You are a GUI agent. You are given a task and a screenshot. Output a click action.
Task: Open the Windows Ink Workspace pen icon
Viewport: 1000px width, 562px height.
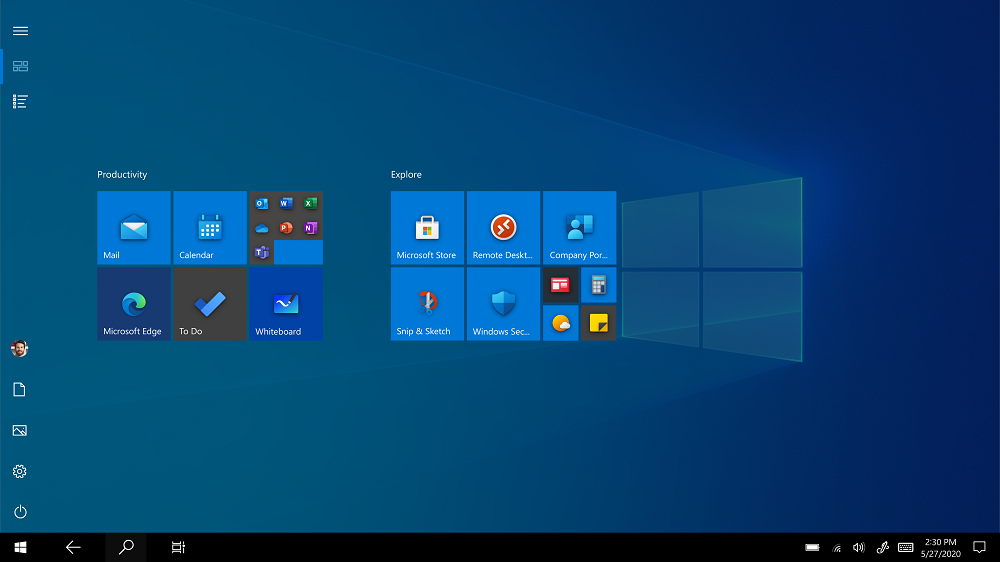click(x=883, y=547)
